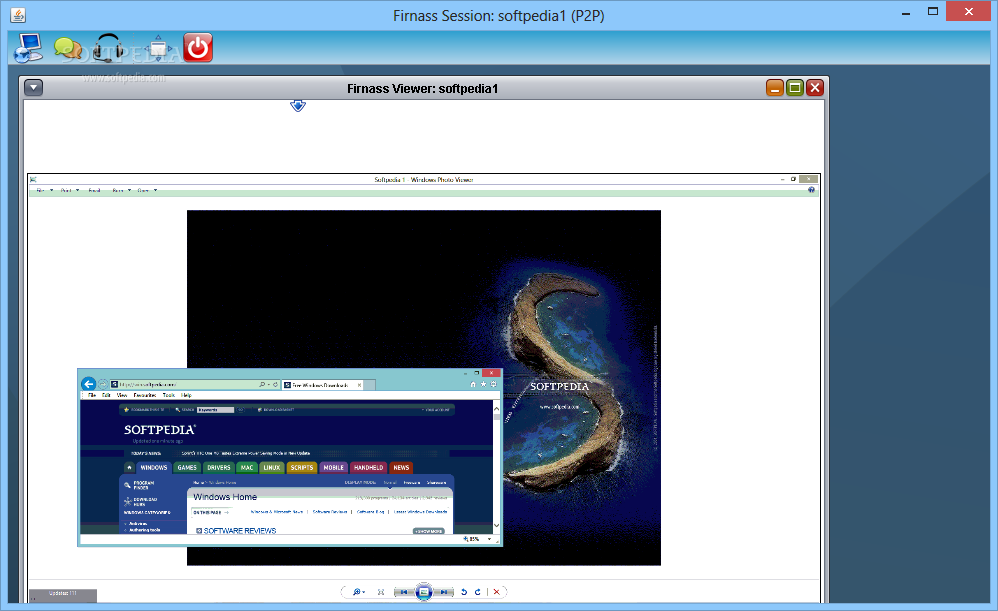Screen dimensions: 998x611
Task: Open Print menu in Photo Viewer
Action: pos(69,190)
